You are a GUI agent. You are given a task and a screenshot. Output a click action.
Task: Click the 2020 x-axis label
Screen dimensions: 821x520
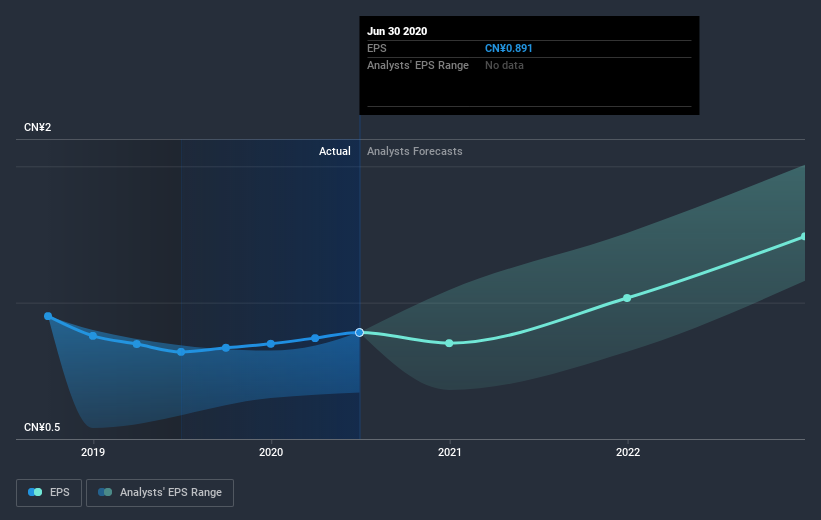(271, 452)
